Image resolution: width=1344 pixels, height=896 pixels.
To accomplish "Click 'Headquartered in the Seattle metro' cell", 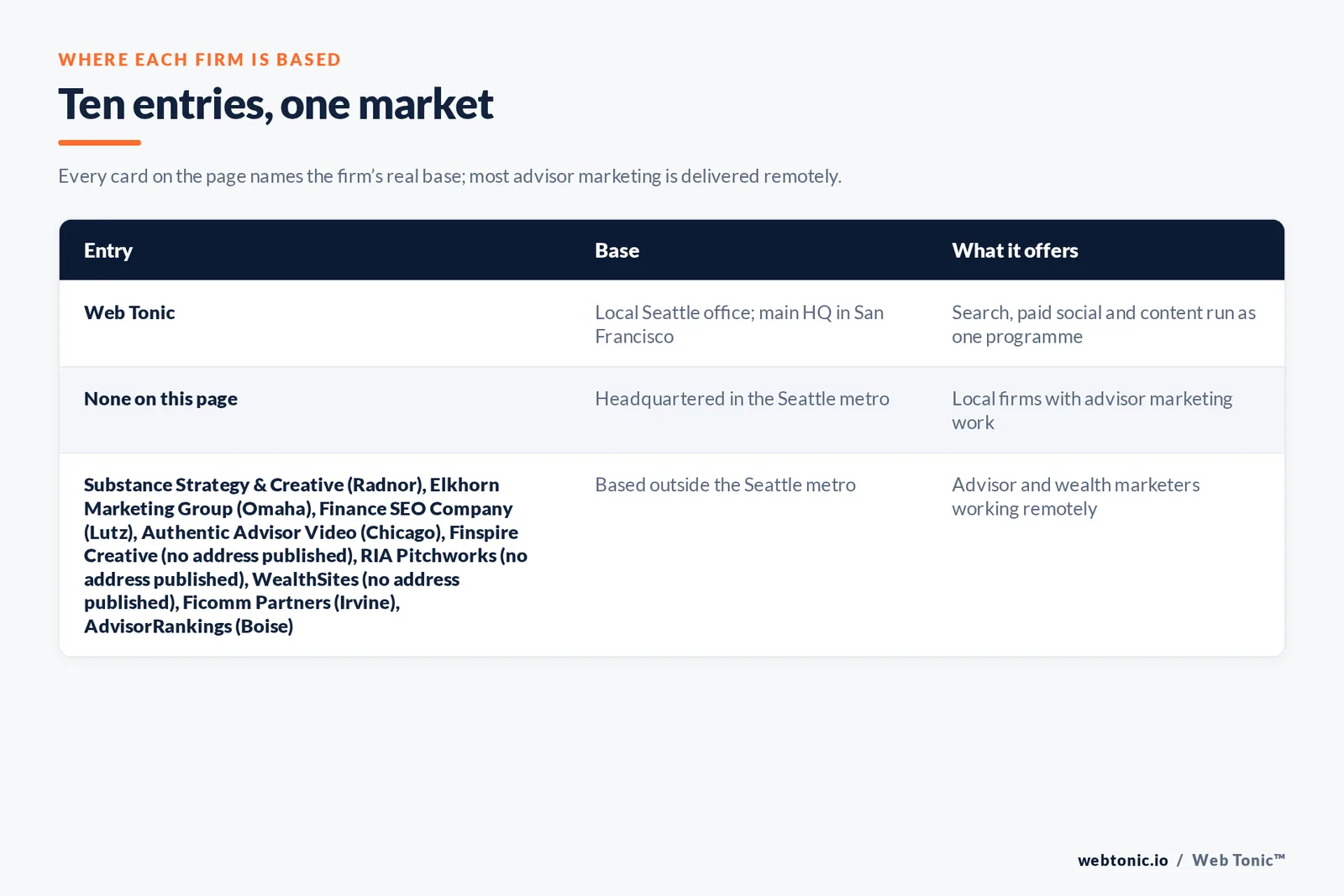I will coord(742,399).
